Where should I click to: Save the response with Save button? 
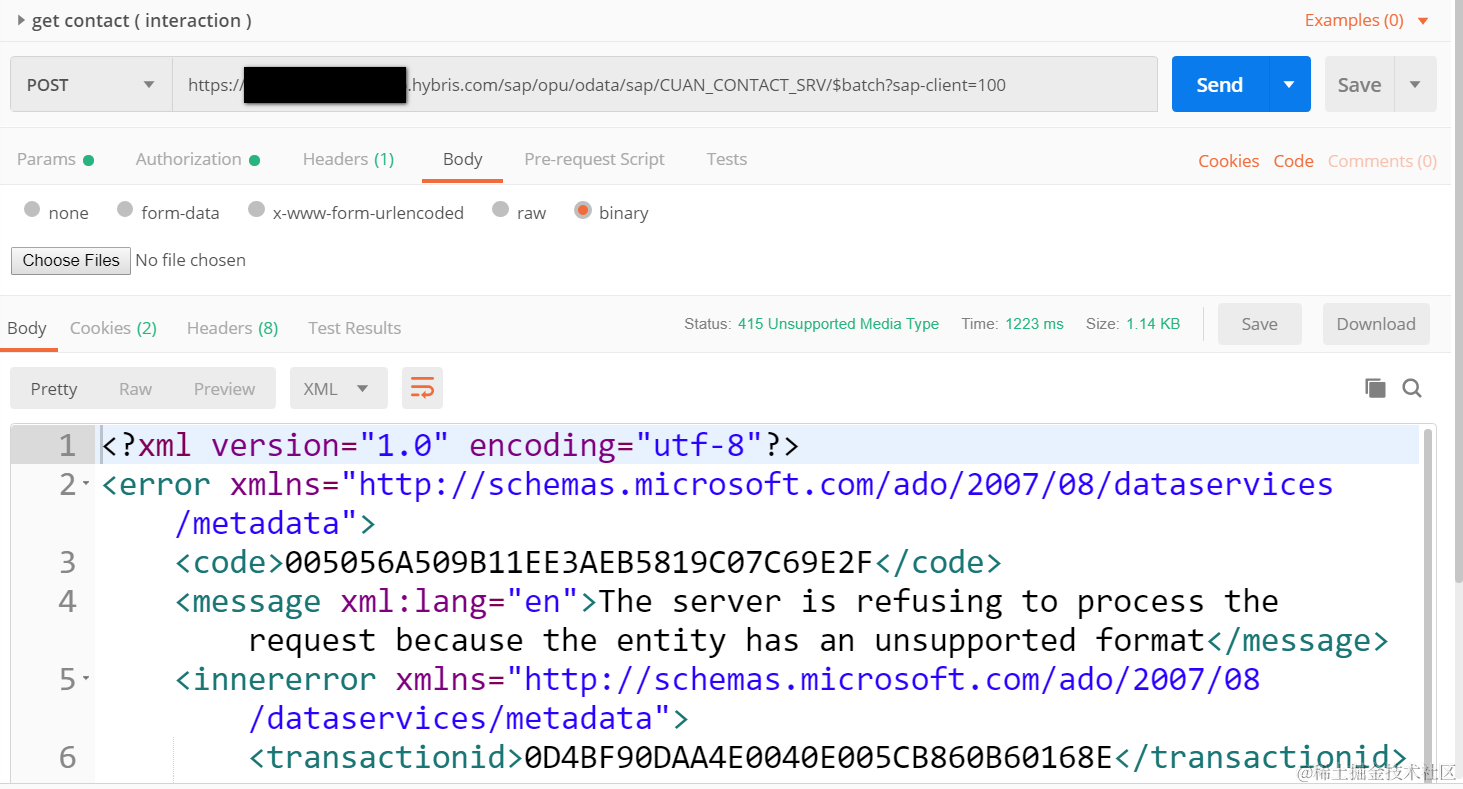coord(1259,324)
